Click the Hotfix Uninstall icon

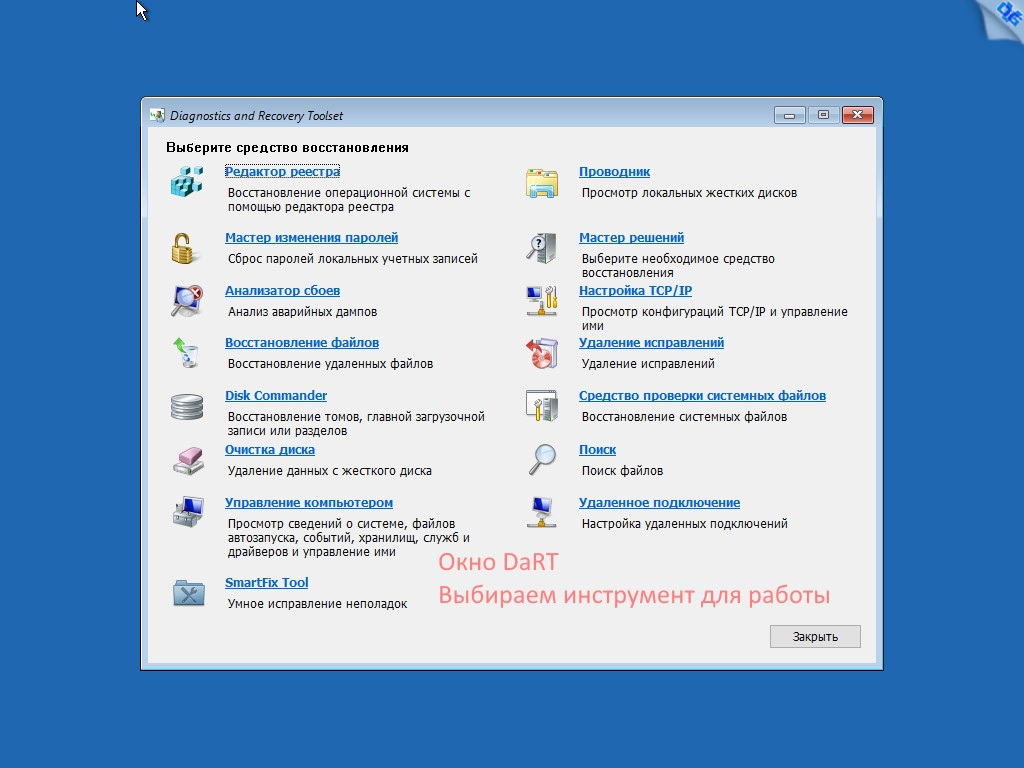(541, 352)
